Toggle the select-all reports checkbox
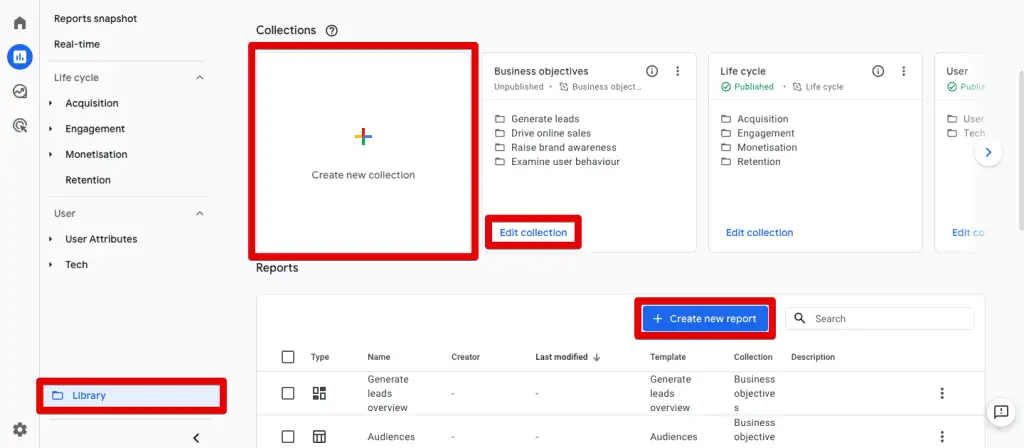Viewport: 1024px width, 448px height. 288,357
